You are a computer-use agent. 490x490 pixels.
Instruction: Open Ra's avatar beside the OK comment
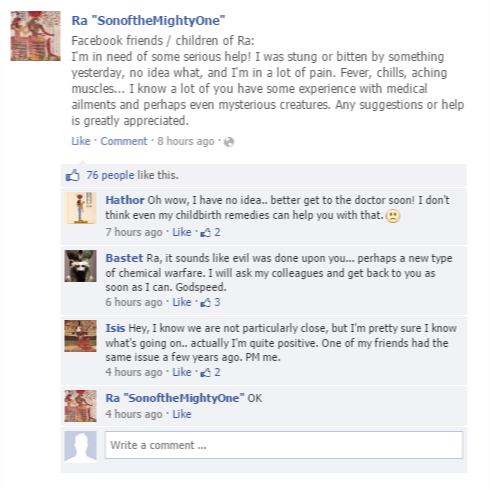[80, 406]
